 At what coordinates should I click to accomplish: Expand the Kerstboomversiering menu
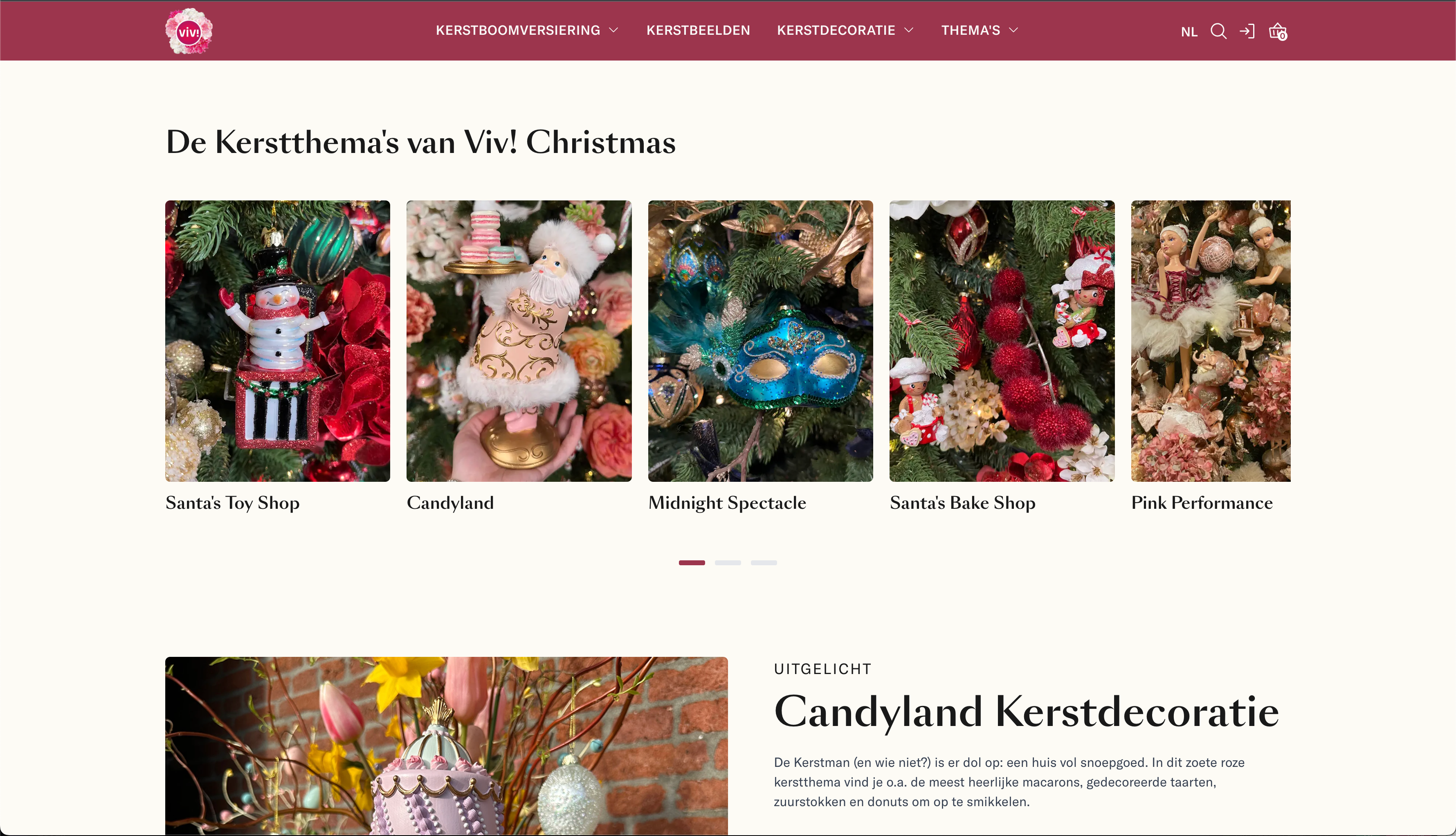526,30
